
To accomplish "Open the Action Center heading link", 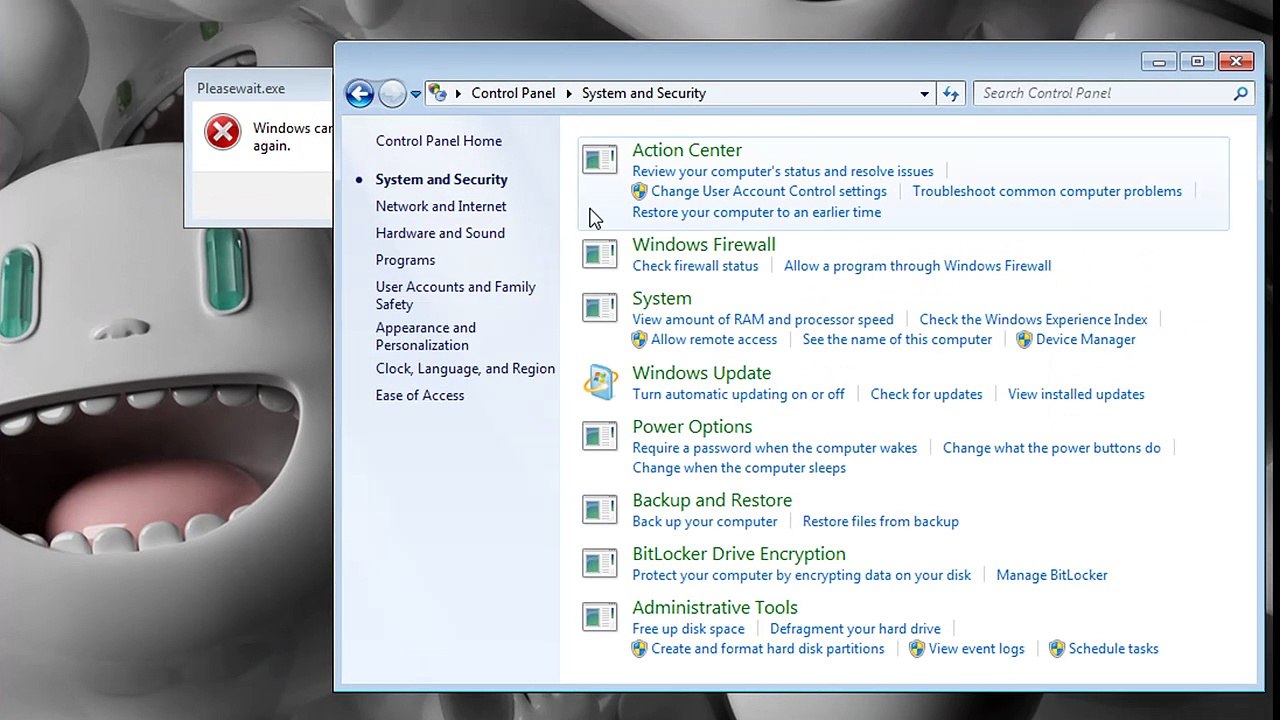I will coord(687,150).
